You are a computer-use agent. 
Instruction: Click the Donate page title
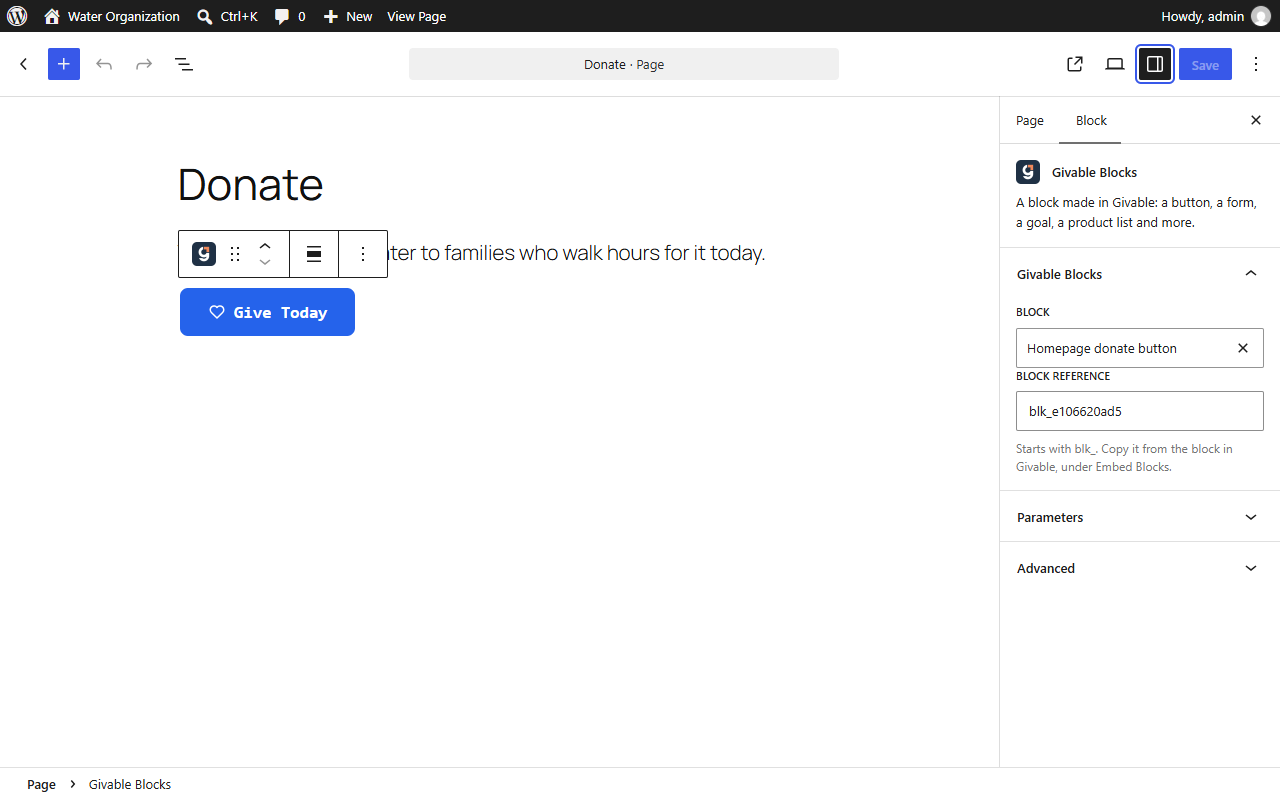coord(251,185)
